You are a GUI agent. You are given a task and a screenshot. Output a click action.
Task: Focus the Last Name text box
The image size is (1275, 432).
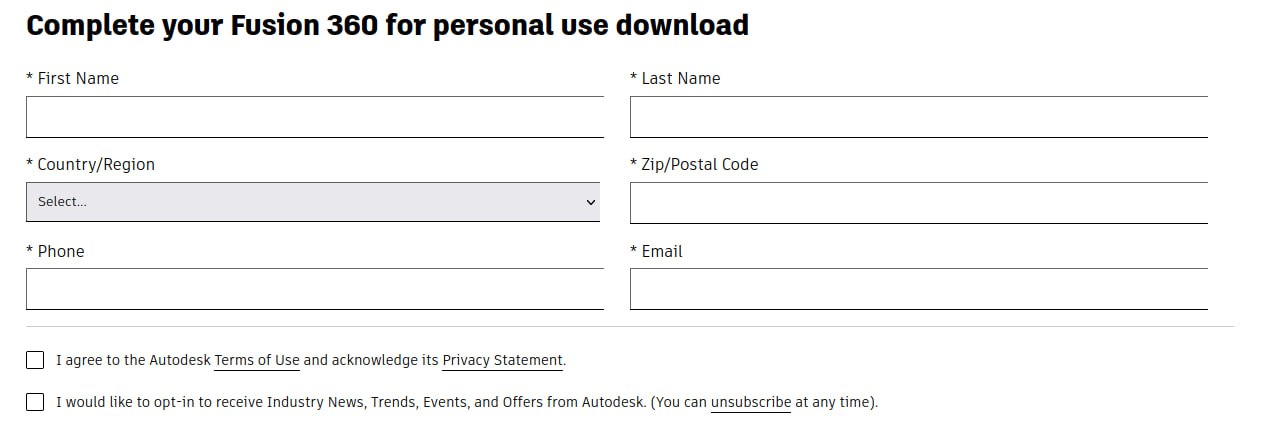point(918,117)
